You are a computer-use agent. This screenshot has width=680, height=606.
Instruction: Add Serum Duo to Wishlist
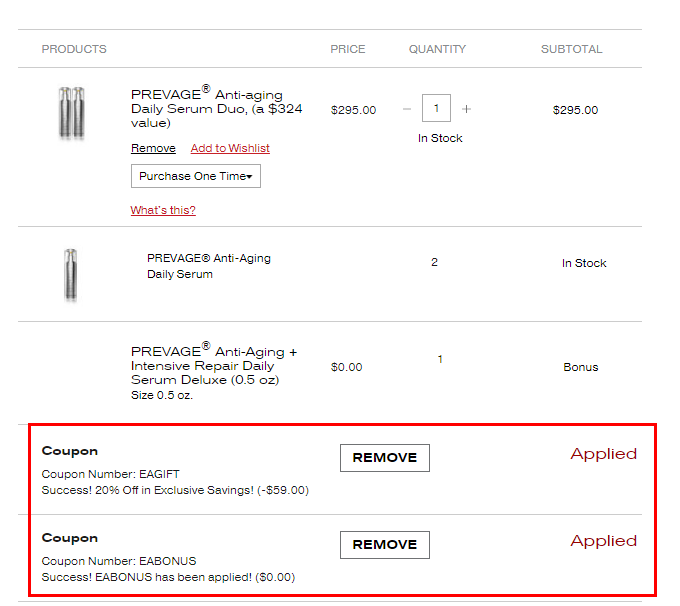[230, 148]
